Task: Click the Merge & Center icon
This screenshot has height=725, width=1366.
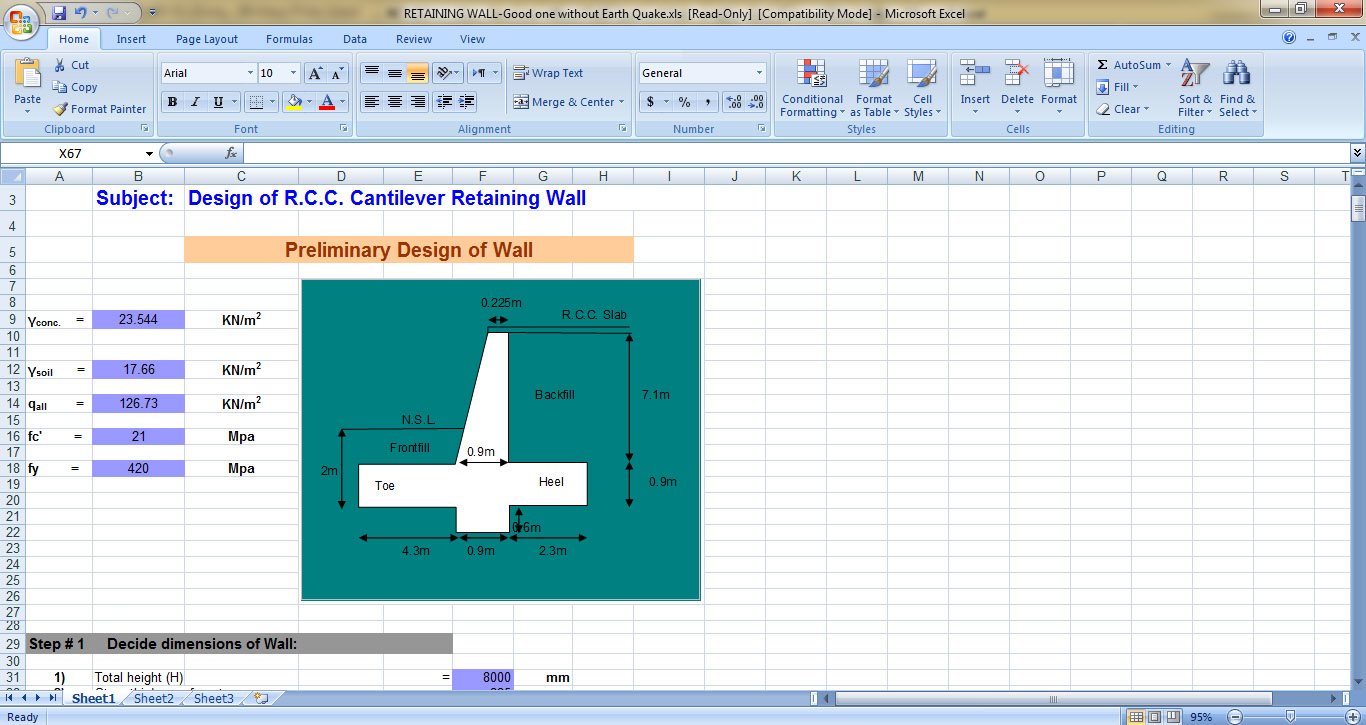Action: (x=521, y=102)
